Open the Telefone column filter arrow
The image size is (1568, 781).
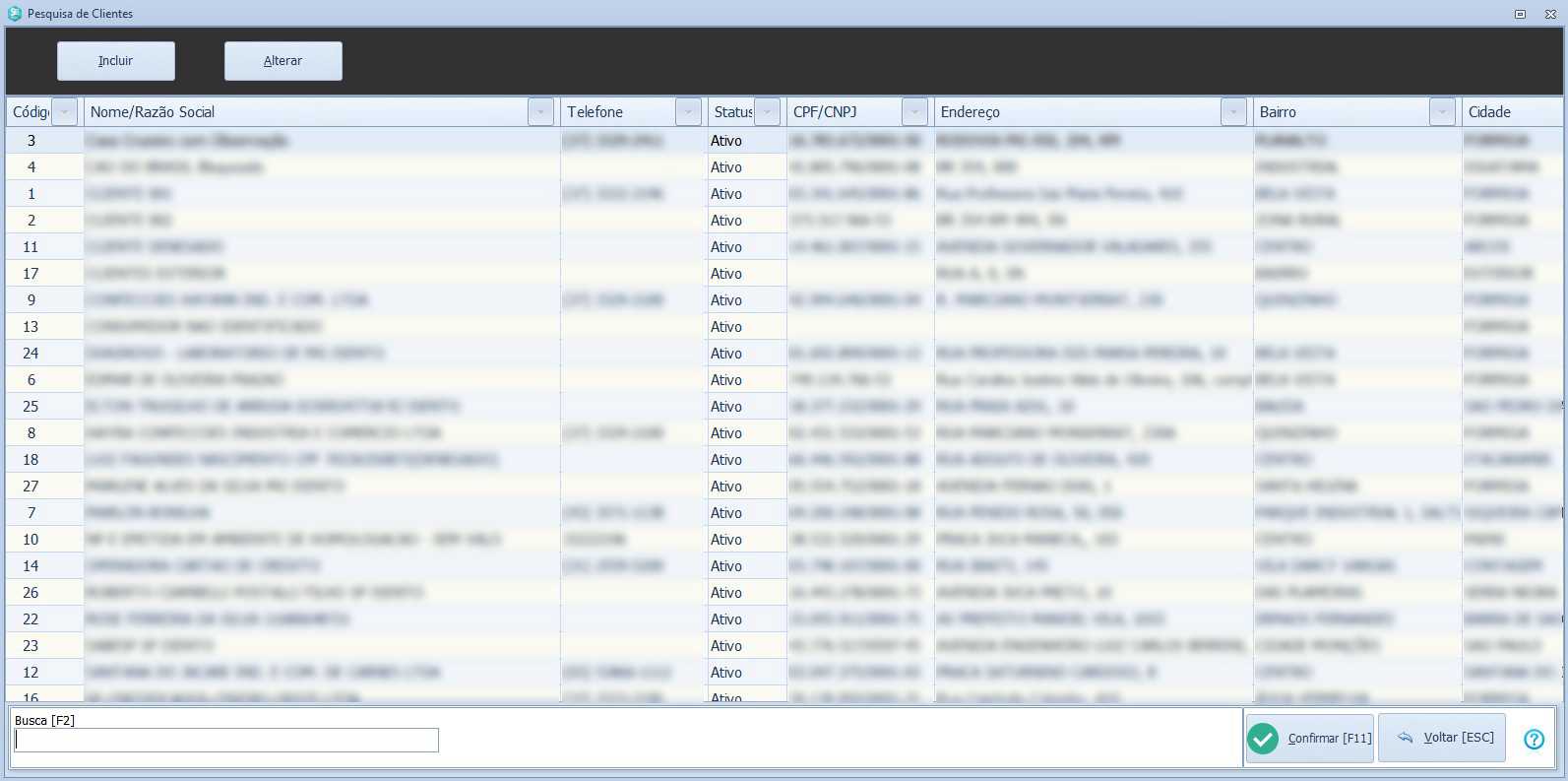coord(688,112)
